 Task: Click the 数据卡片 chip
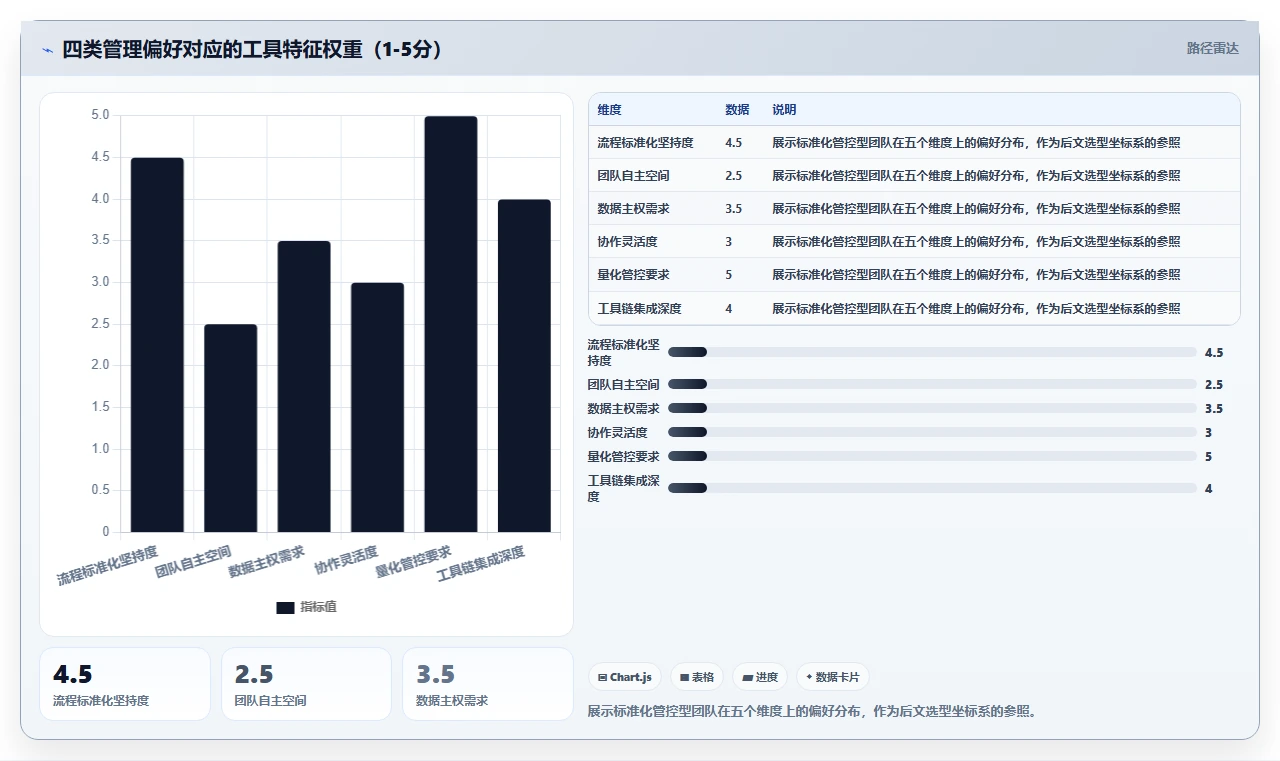click(833, 677)
